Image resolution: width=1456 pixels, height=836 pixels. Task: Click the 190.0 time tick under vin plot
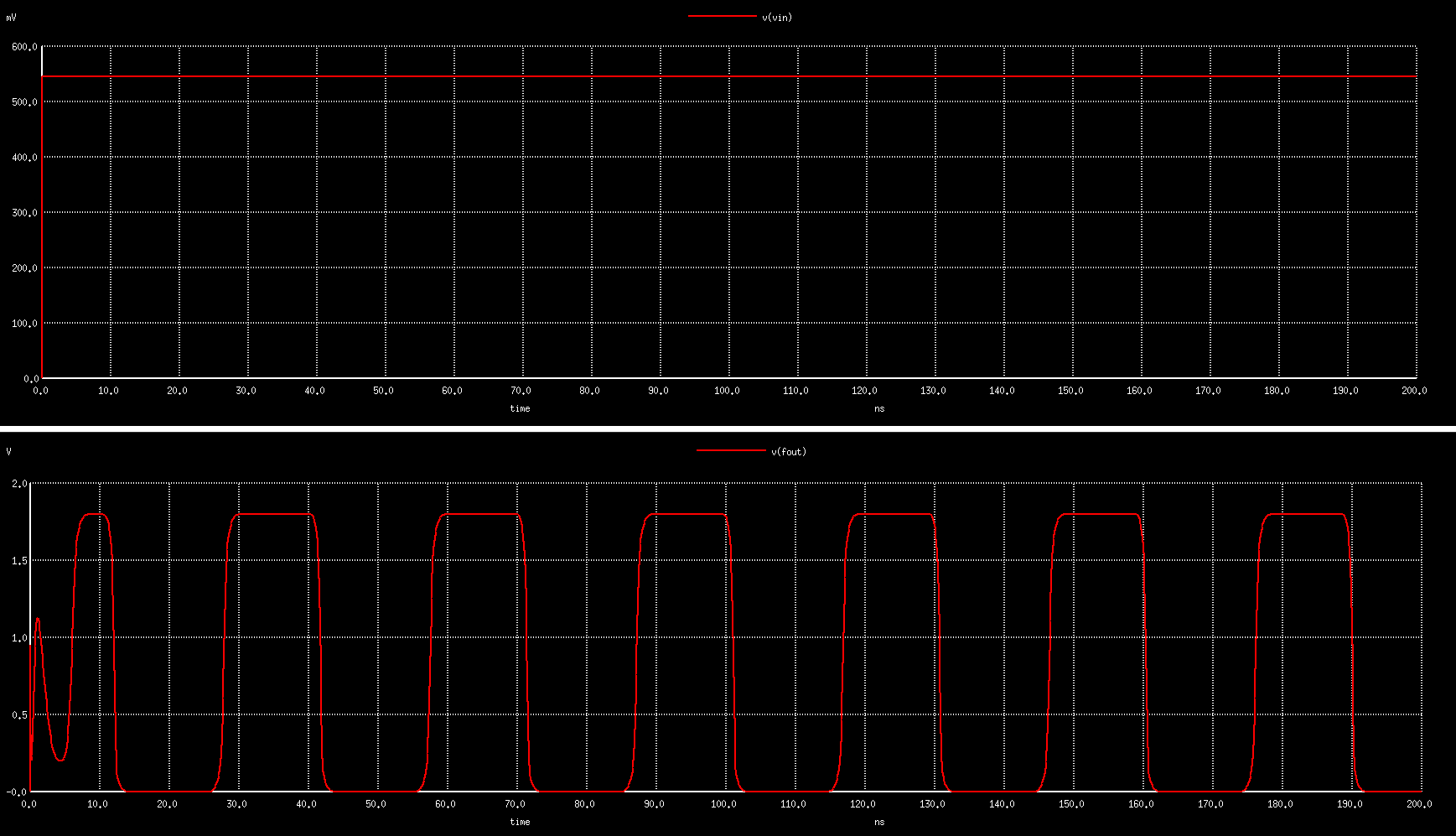click(x=1345, y=391)
